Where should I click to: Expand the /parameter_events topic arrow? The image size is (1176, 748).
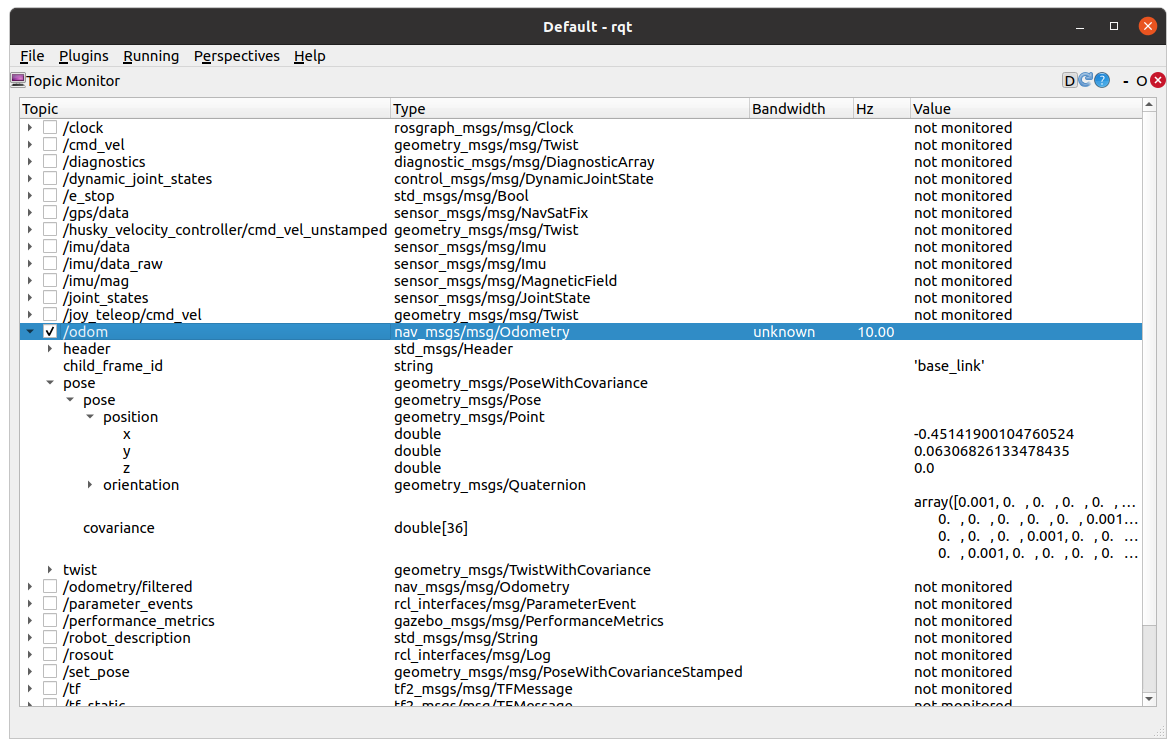coord(30,604)
